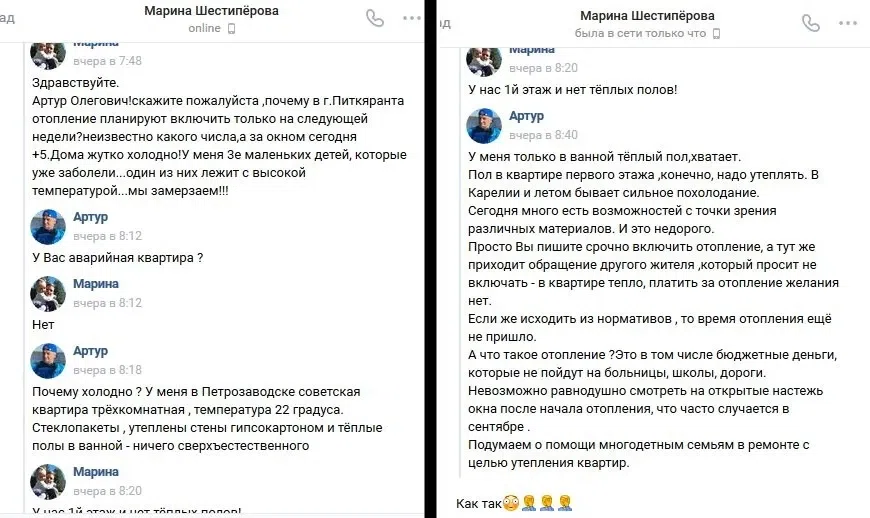Click mobile device icon beside online status
Screen dimensions: 870x518
[232, 29]
